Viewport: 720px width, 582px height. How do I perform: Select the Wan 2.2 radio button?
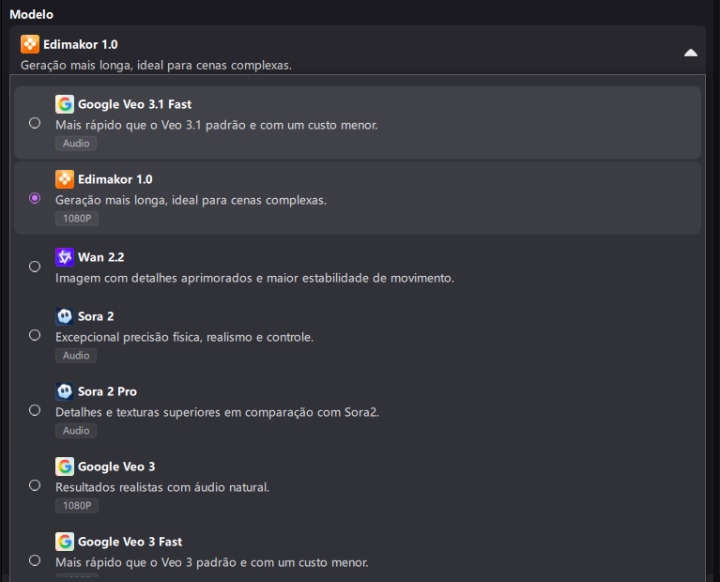tap(35, 267)
